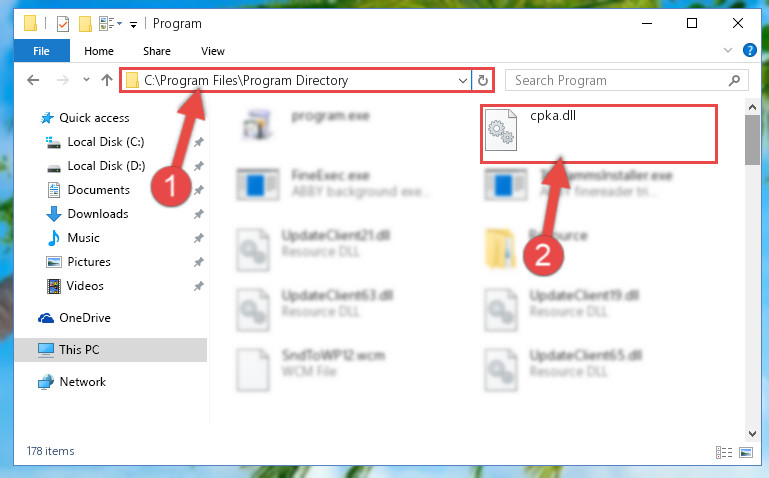Expand the ribbon with the chevron
769x478 pixels.
pyautogui.click(x=728, y=50)
